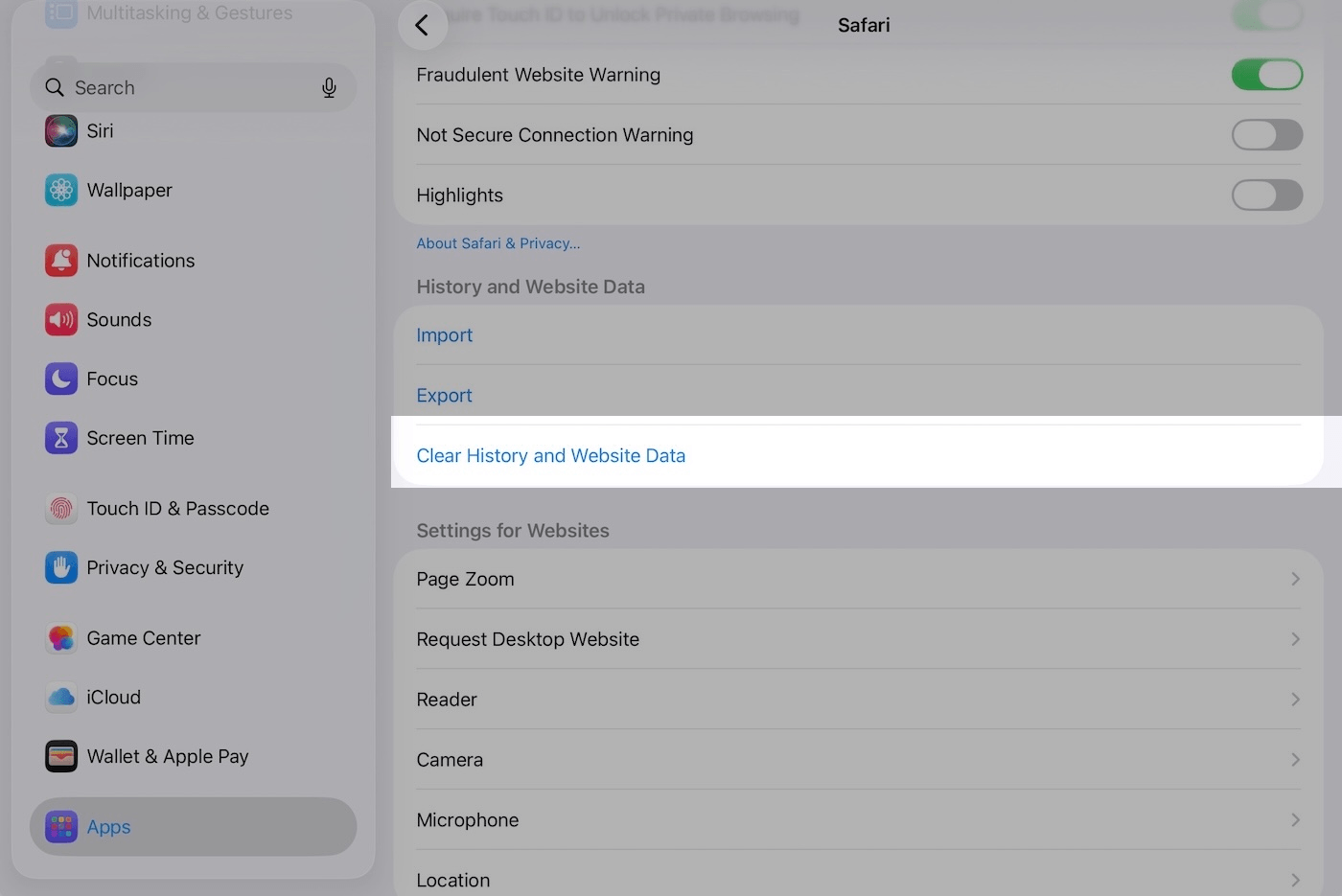Tap the Apps grid icon

[61, 827]
